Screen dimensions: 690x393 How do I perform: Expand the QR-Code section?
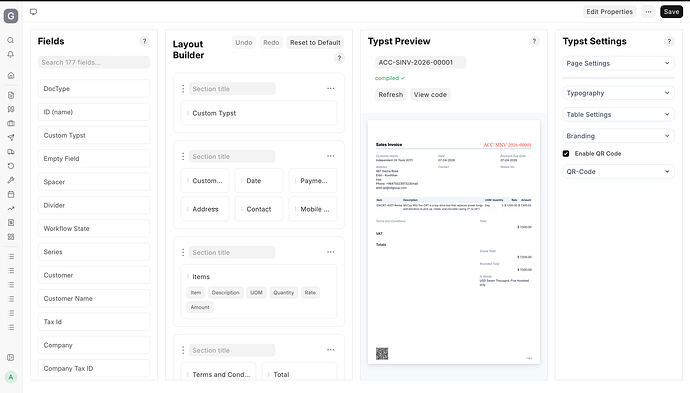coord(618,172)
